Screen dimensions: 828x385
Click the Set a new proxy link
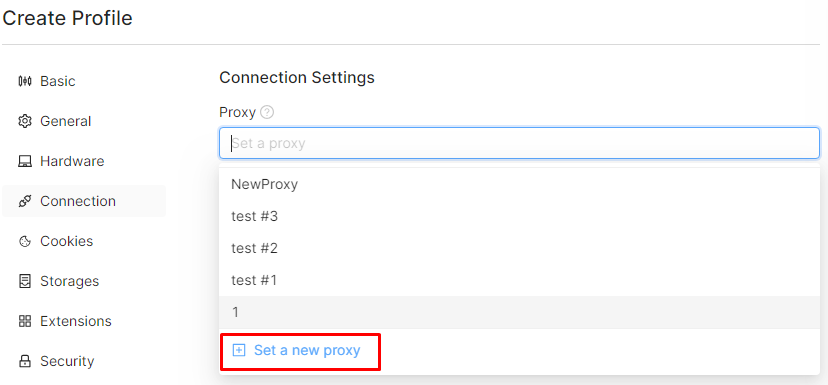tap(307, 350)
